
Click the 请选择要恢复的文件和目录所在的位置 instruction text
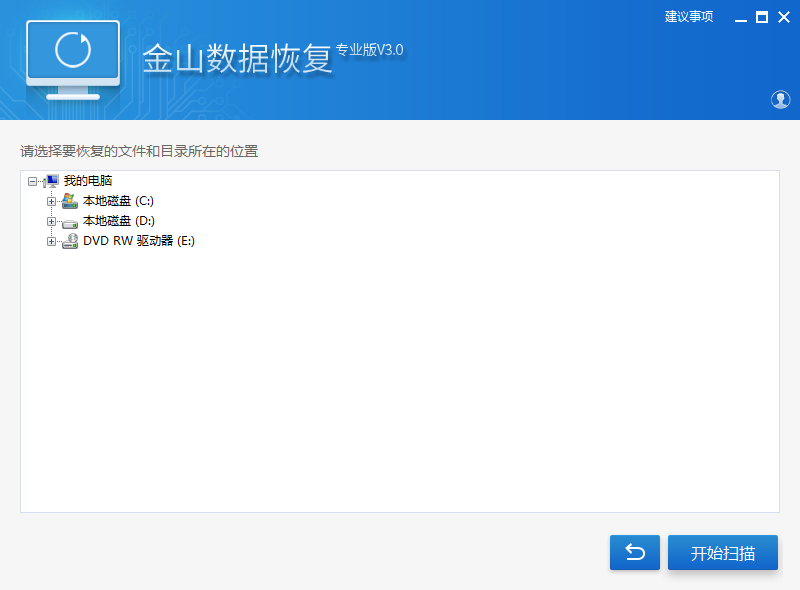139,151
